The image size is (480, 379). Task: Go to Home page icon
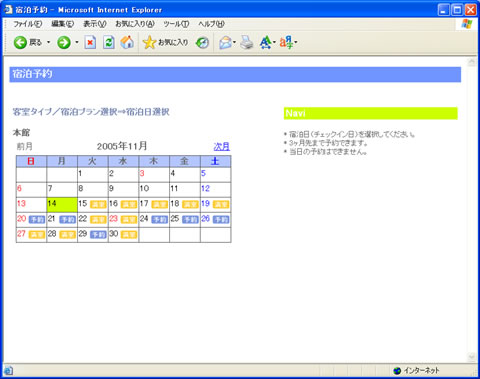point(127,42)
